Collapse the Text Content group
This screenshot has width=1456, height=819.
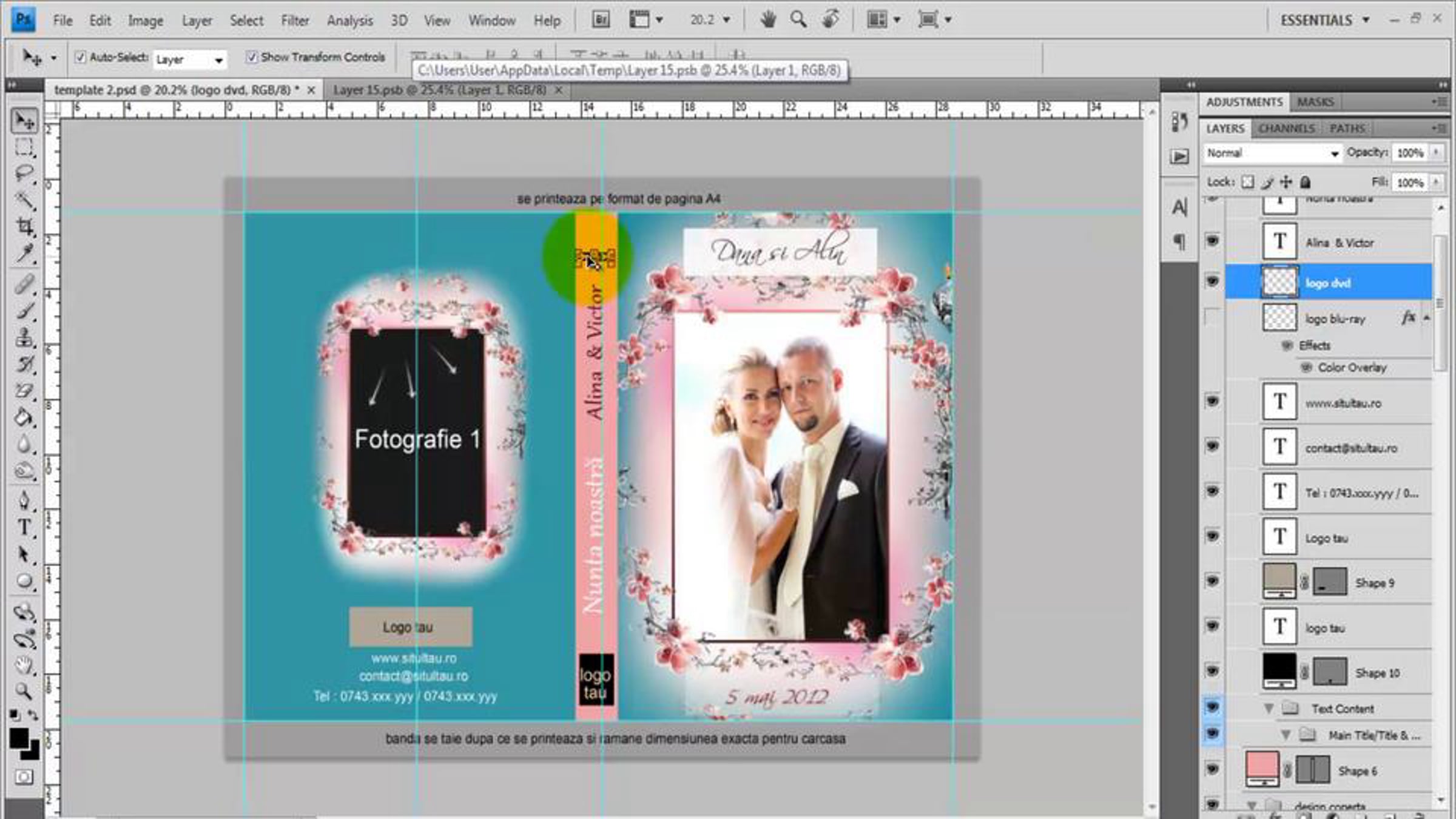[x=1268, y=709]
